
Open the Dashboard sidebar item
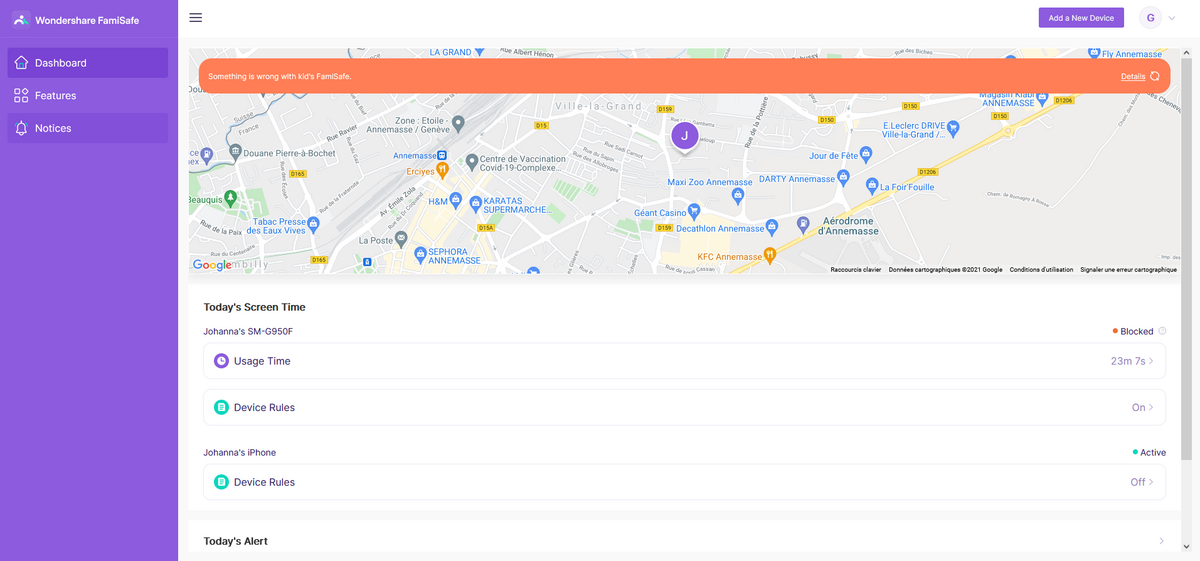88,63
